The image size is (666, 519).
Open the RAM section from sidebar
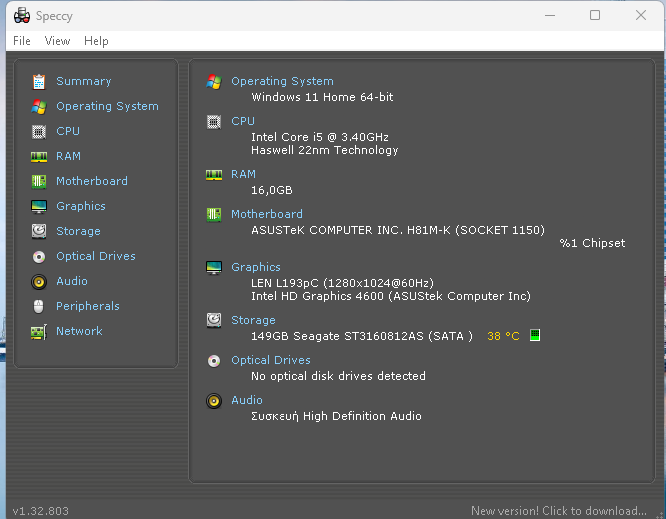click(x=68, y=156)
